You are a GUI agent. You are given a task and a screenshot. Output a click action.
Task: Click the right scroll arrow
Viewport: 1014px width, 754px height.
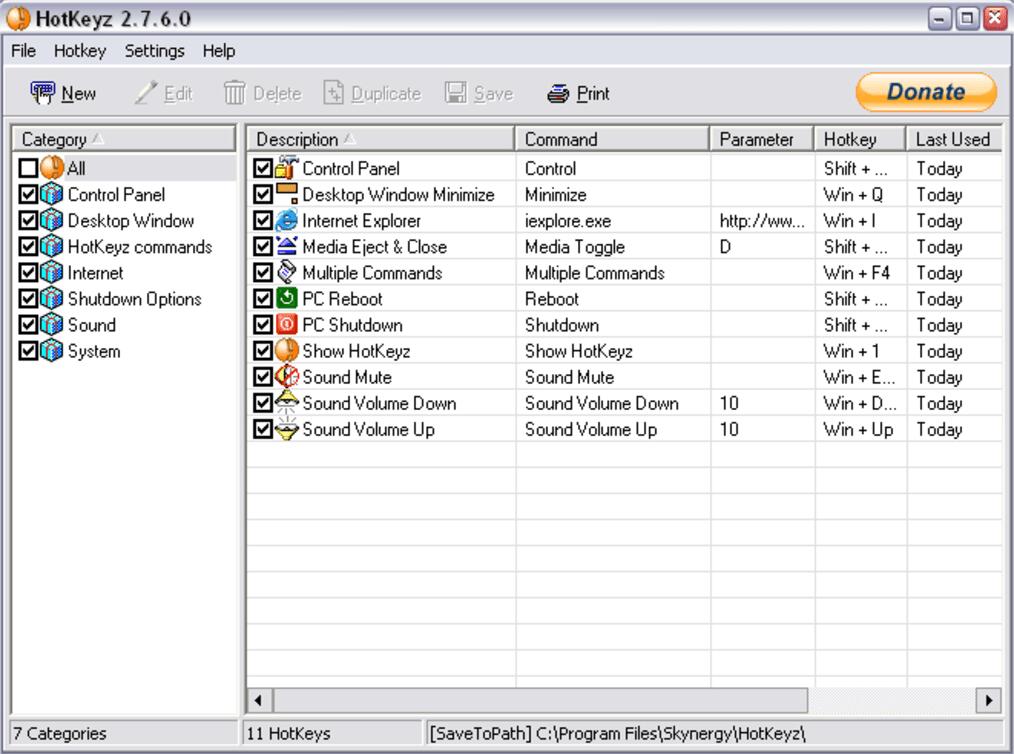tap(989, 700)
